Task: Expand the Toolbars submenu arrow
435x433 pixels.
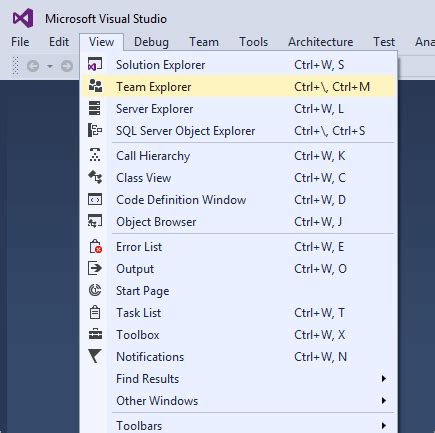Action: click(384, 425)
